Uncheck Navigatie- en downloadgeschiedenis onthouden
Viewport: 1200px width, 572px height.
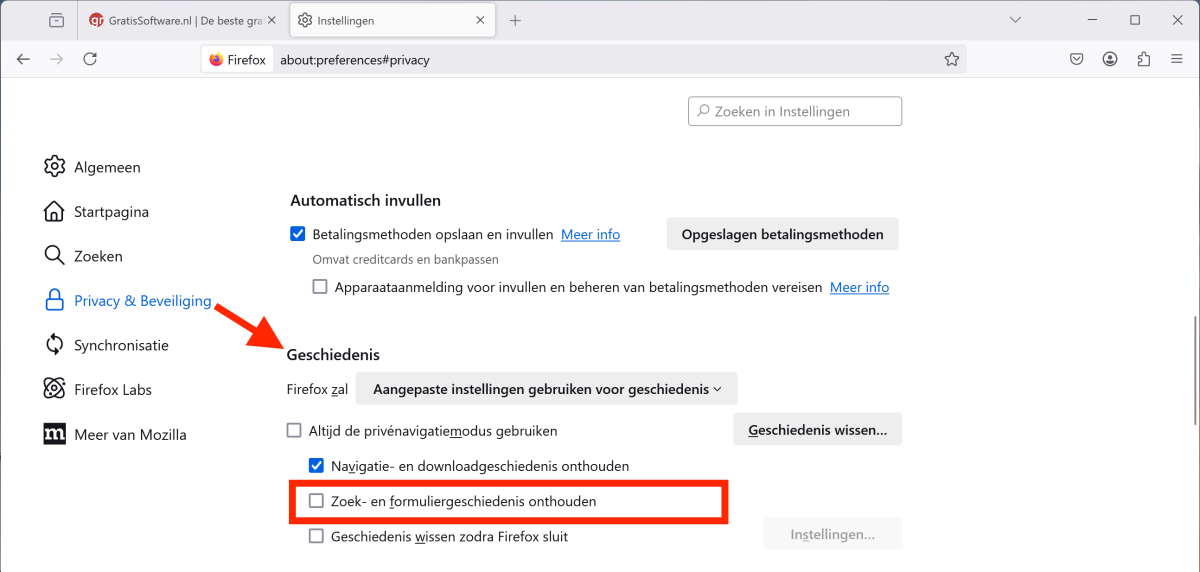[x=316, y=466]
